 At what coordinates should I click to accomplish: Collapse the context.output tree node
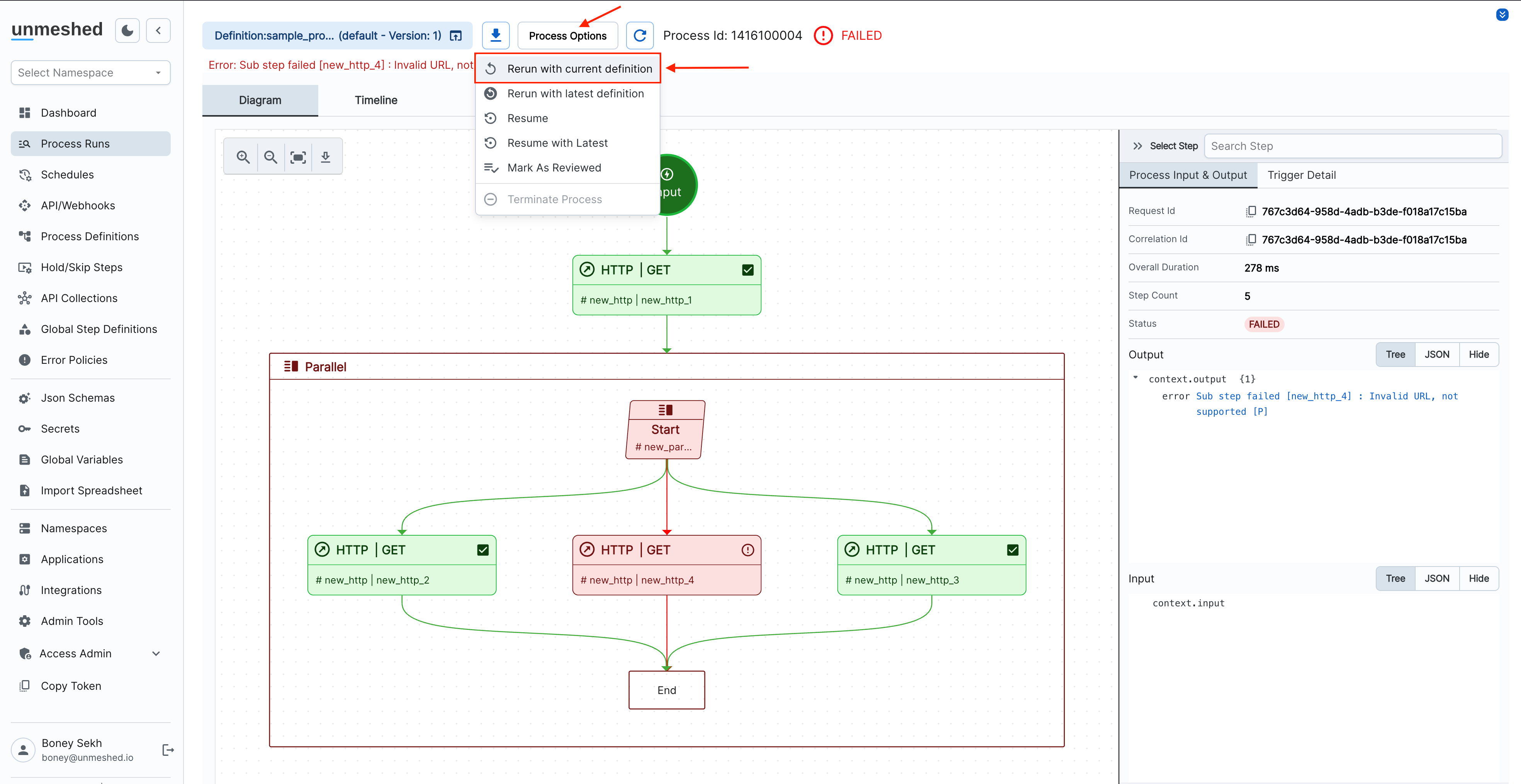[1135, 378]
